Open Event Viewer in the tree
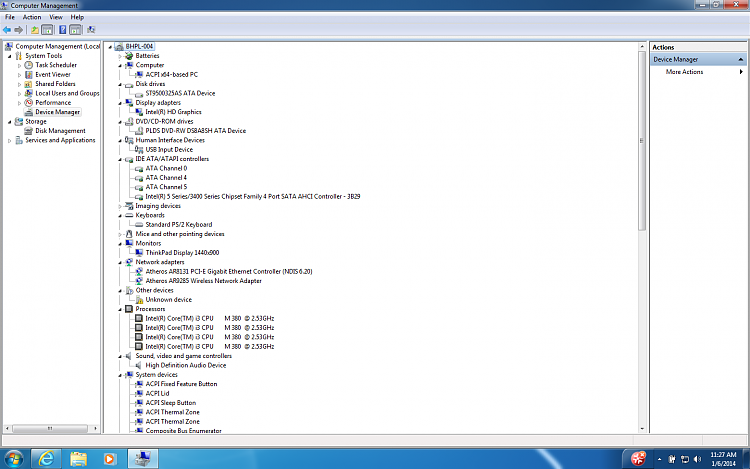The height and width of the screenshot is (469, 750). coord(53,75)
